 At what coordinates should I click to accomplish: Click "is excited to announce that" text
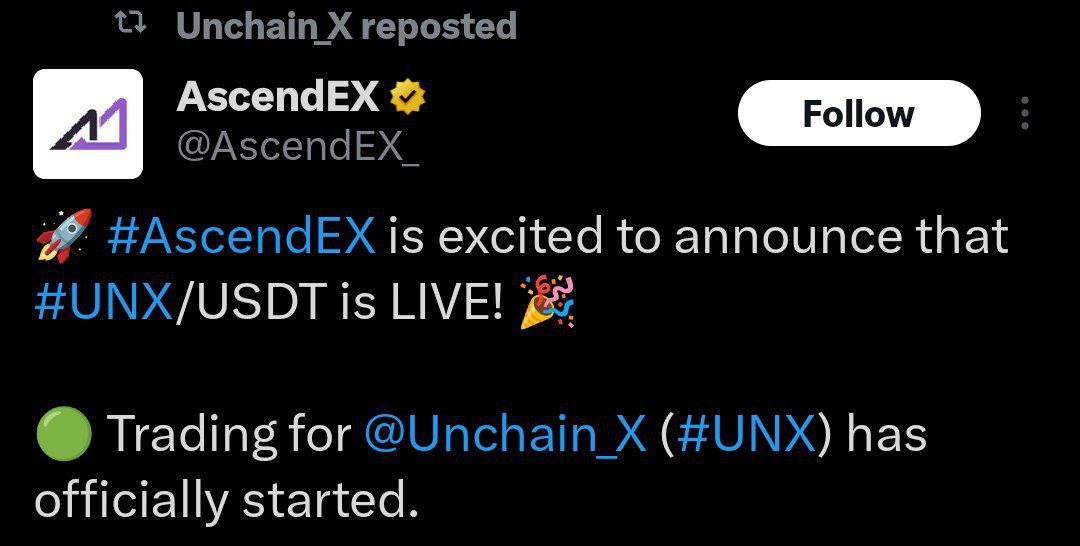[x=699, y=235]
